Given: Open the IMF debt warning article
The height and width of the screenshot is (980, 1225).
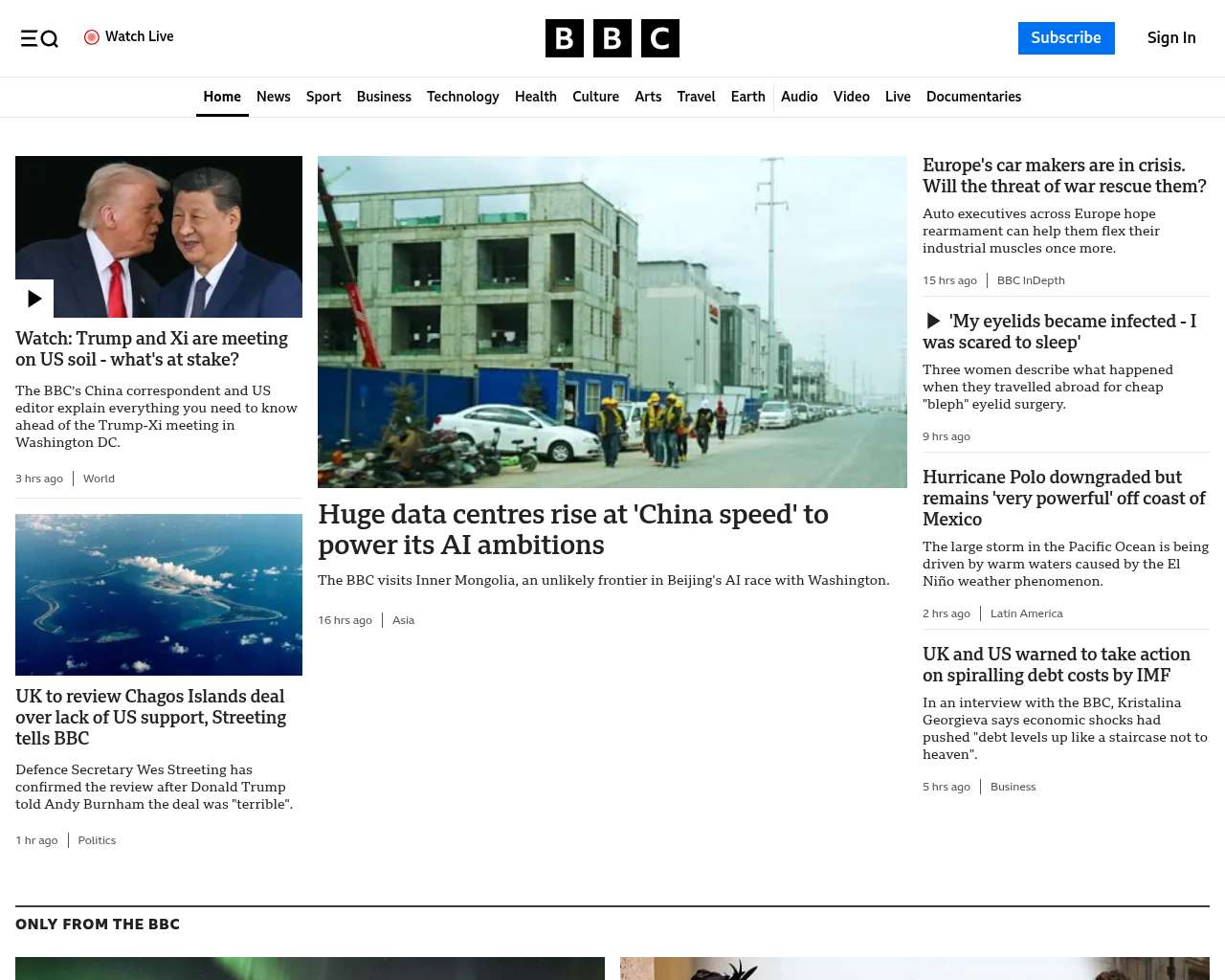Looking at the screenshot, I should click(1057, 664).
